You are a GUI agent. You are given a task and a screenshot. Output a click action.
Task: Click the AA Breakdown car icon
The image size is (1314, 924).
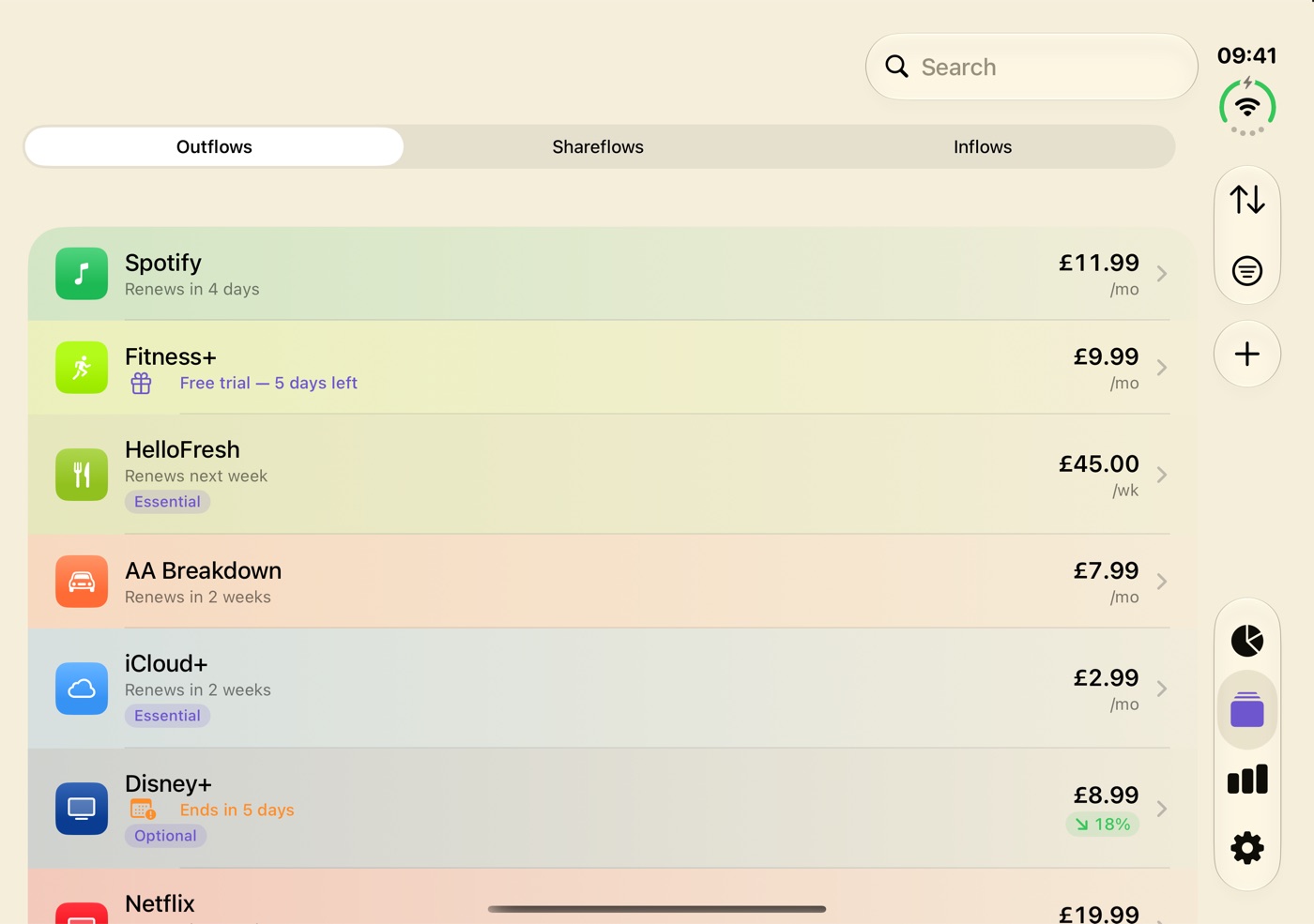pos(82,582)
